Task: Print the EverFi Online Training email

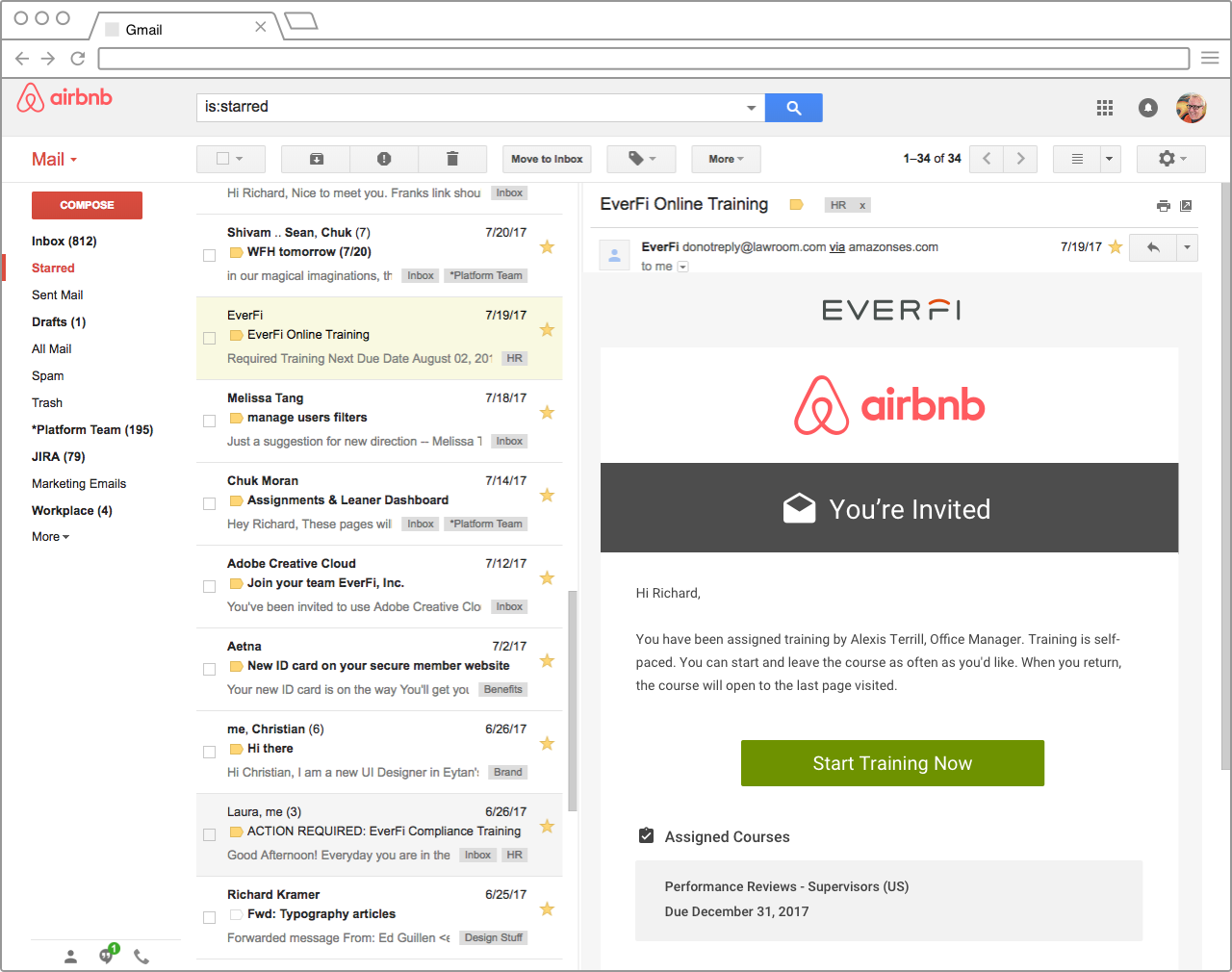Action: coord(1164,205)
